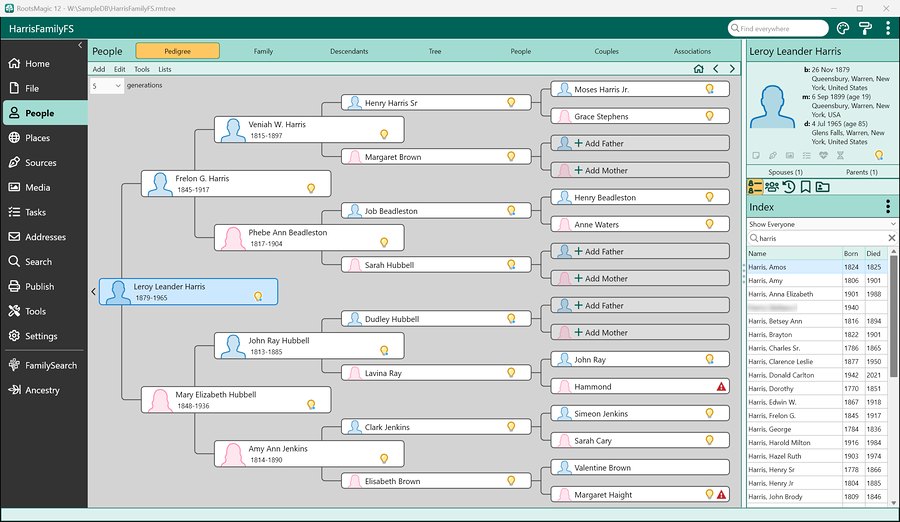Show Leroy's descendants with the left arrow
Image resolution: width=900 pixels, height=522 pixels.
[x=94, y=292]
